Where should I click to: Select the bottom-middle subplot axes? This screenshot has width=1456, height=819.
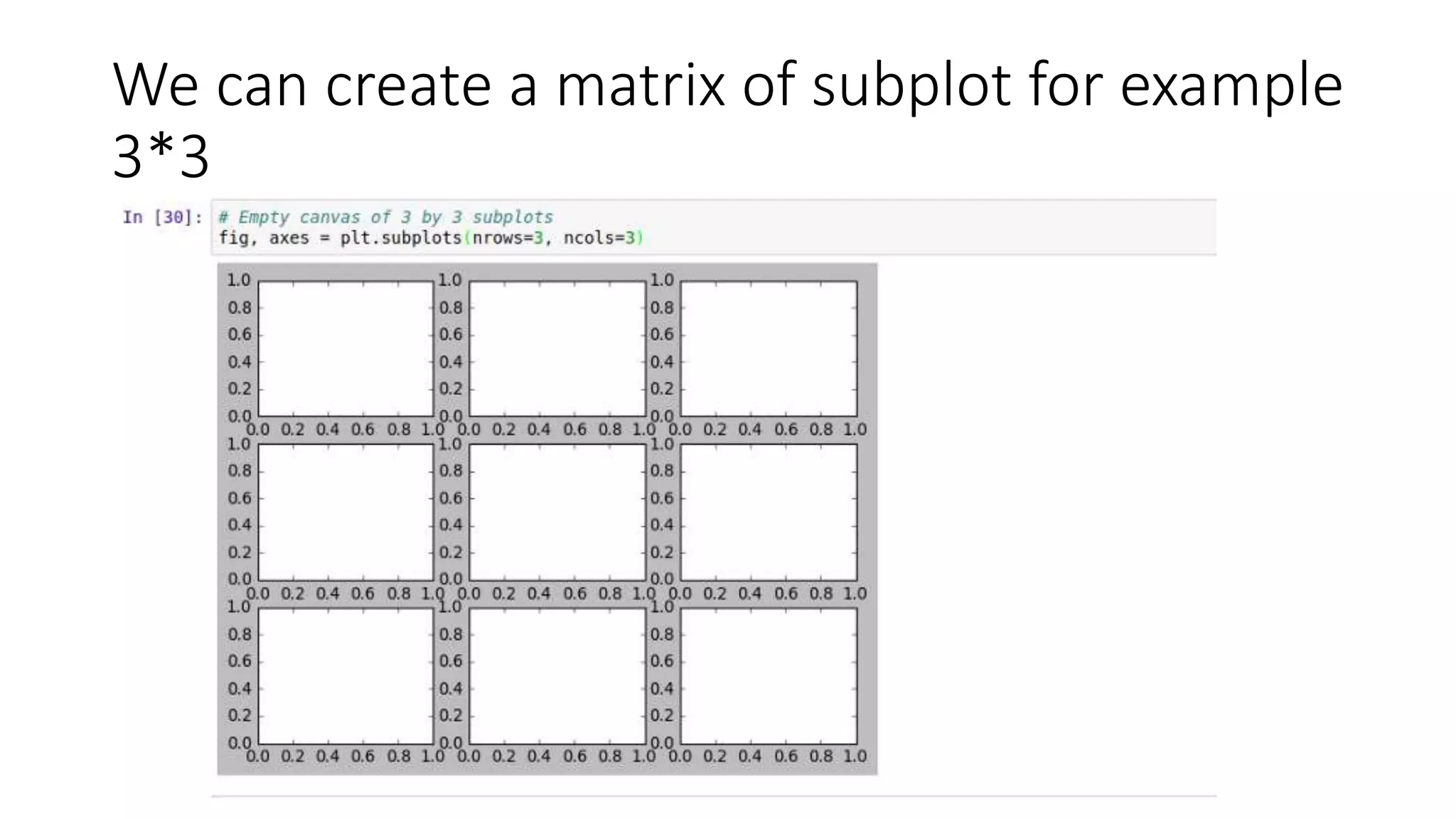pos(557,676)
